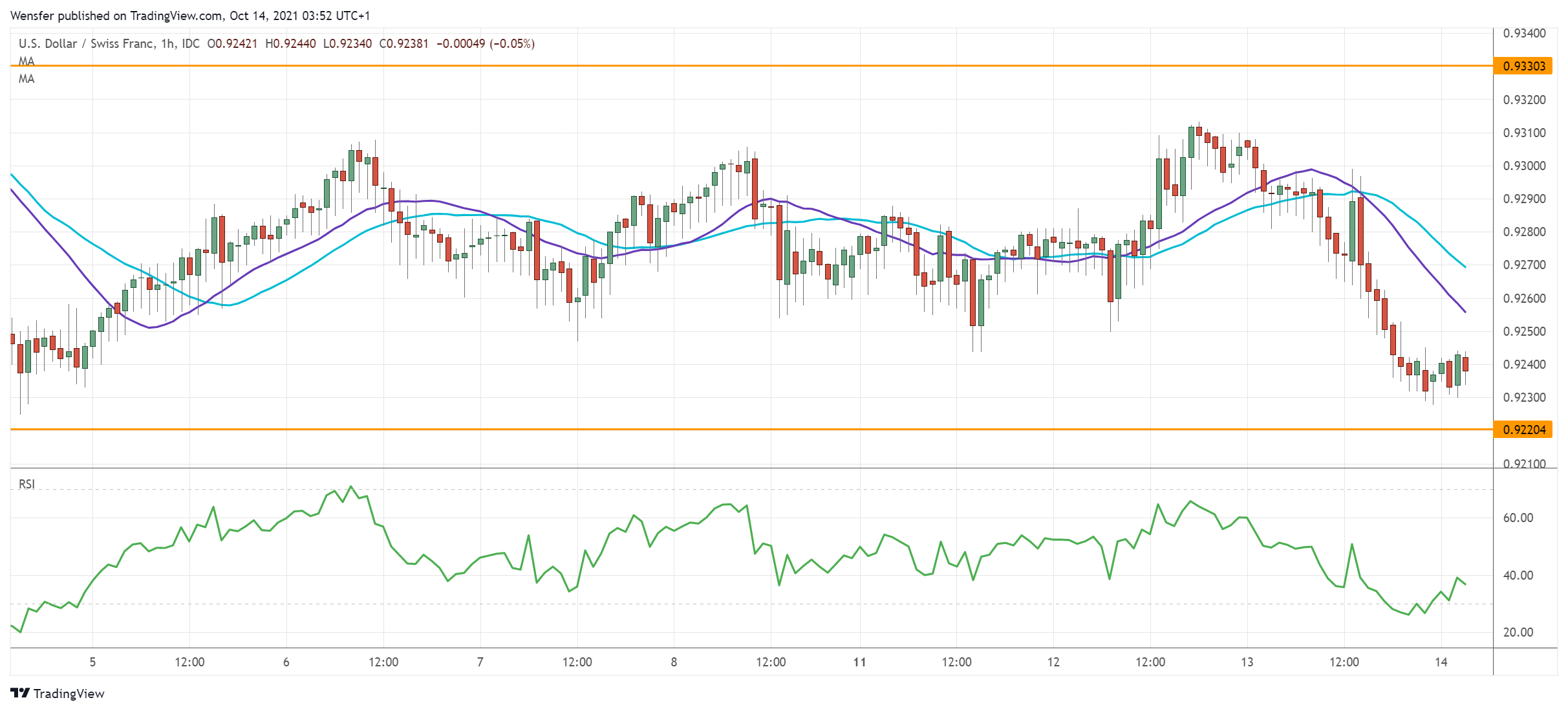
Task: Click the RSI indicator label
Action: [x=27, y=484]
